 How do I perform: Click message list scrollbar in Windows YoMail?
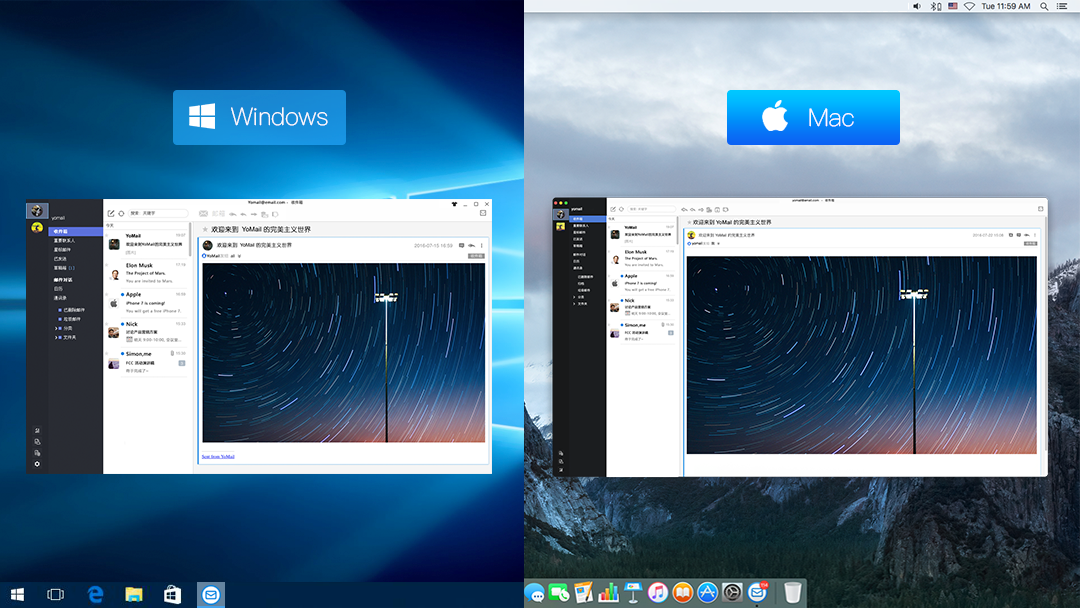tap(190, 241)
